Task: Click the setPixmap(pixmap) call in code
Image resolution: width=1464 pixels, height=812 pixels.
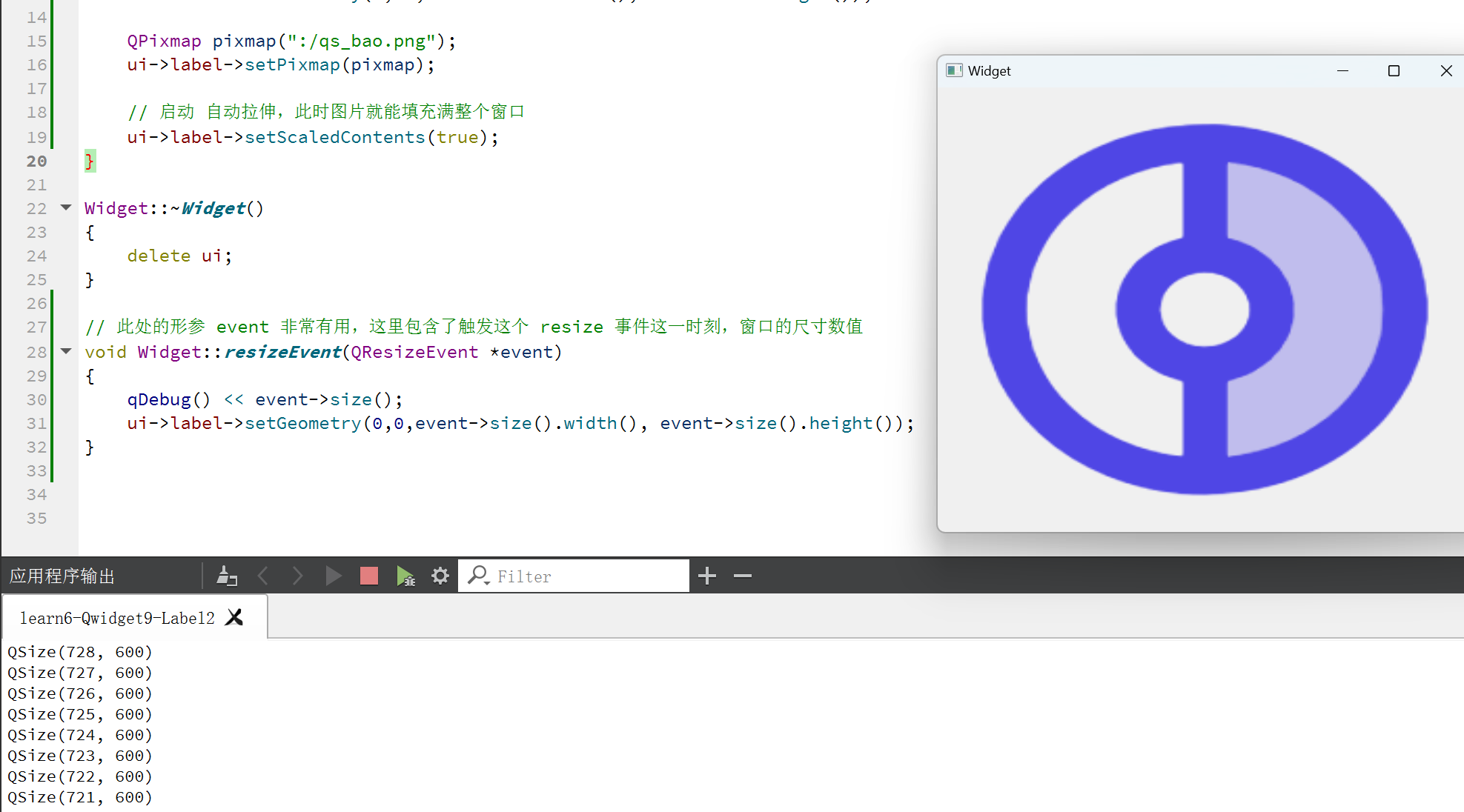Action: click(339, 64)
